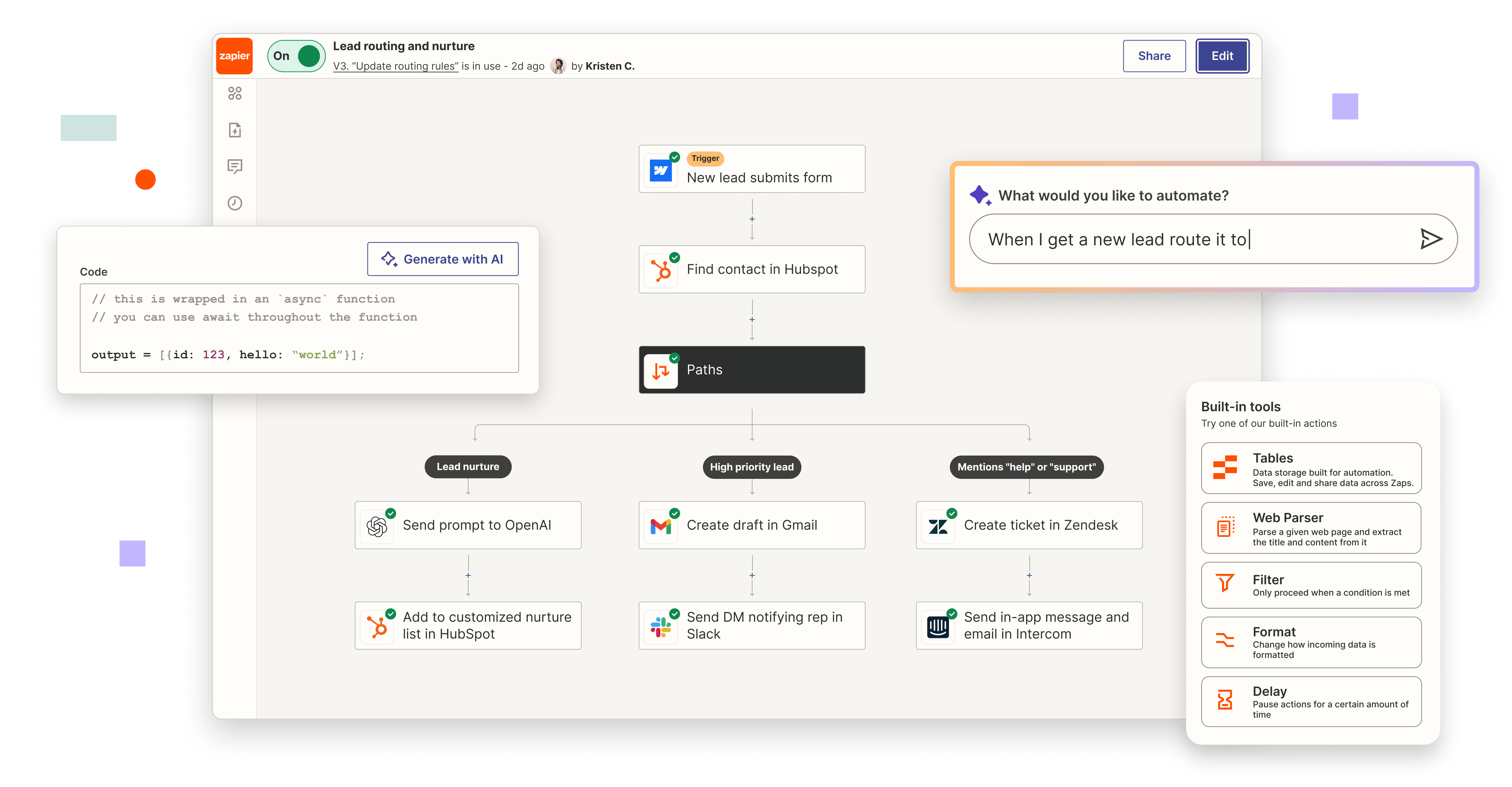The height and width of the screenshot is (787, 1512).
Task: Click the Zapier logo
Action: pos(234,56)
